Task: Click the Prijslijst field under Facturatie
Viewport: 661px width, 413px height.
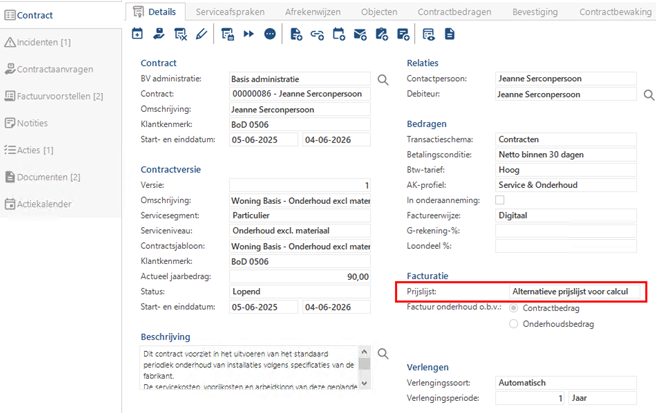Action: click(x=574, y=292)
